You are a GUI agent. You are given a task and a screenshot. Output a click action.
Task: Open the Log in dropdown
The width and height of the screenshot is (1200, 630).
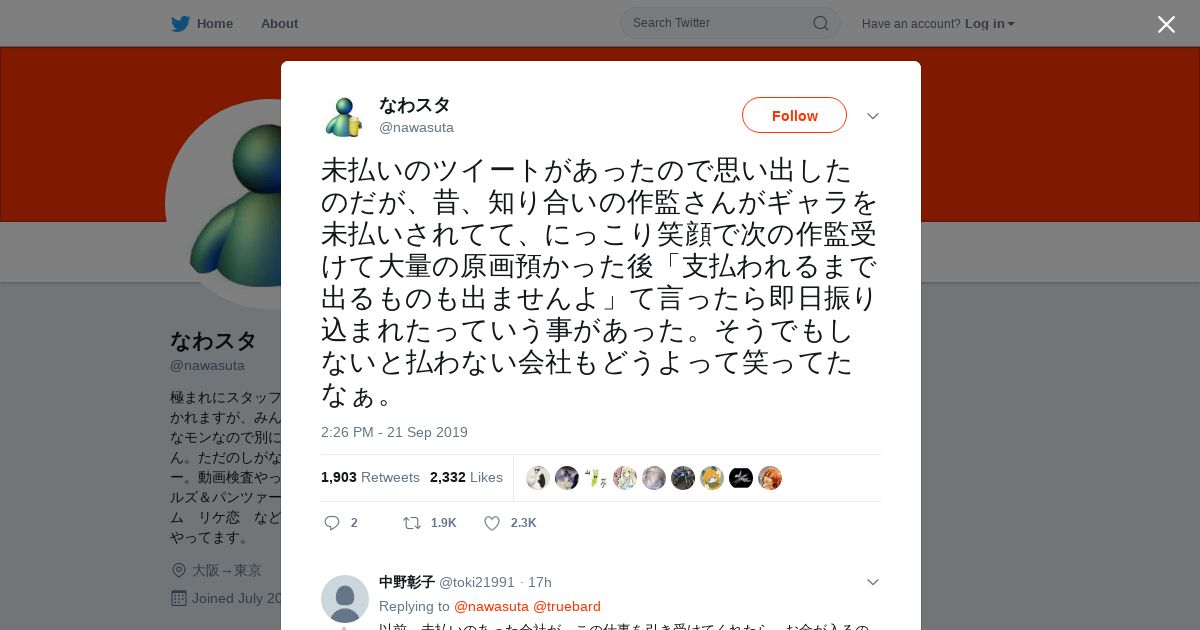point(989,23)
